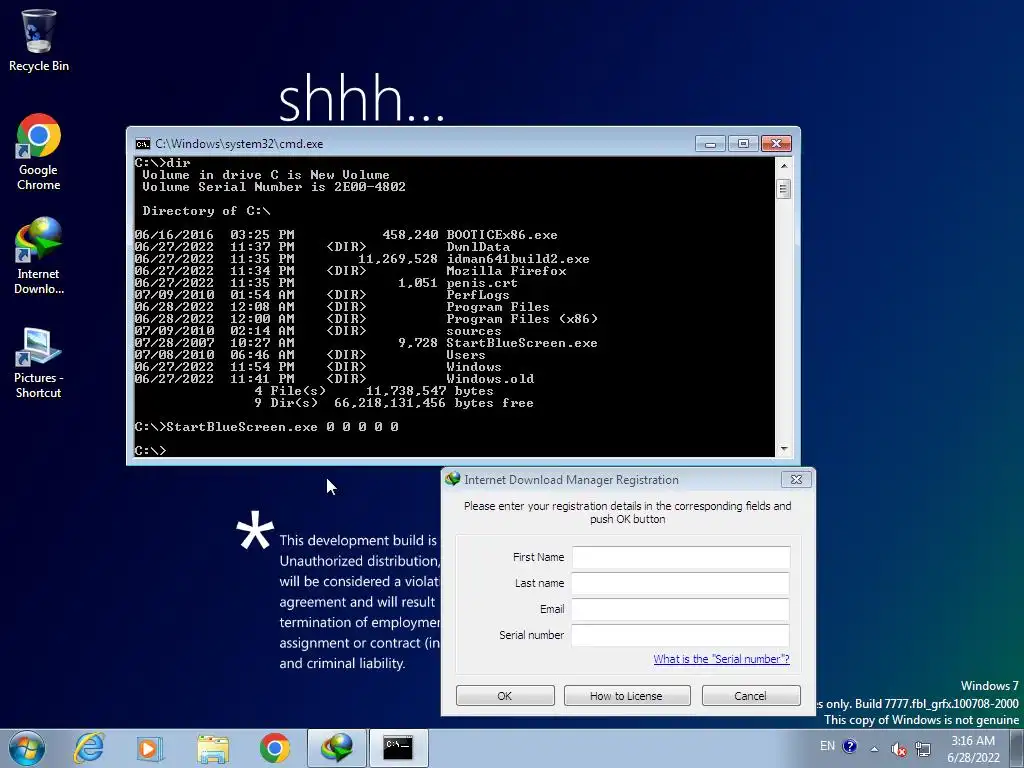Click inside the First Name field

681,557
